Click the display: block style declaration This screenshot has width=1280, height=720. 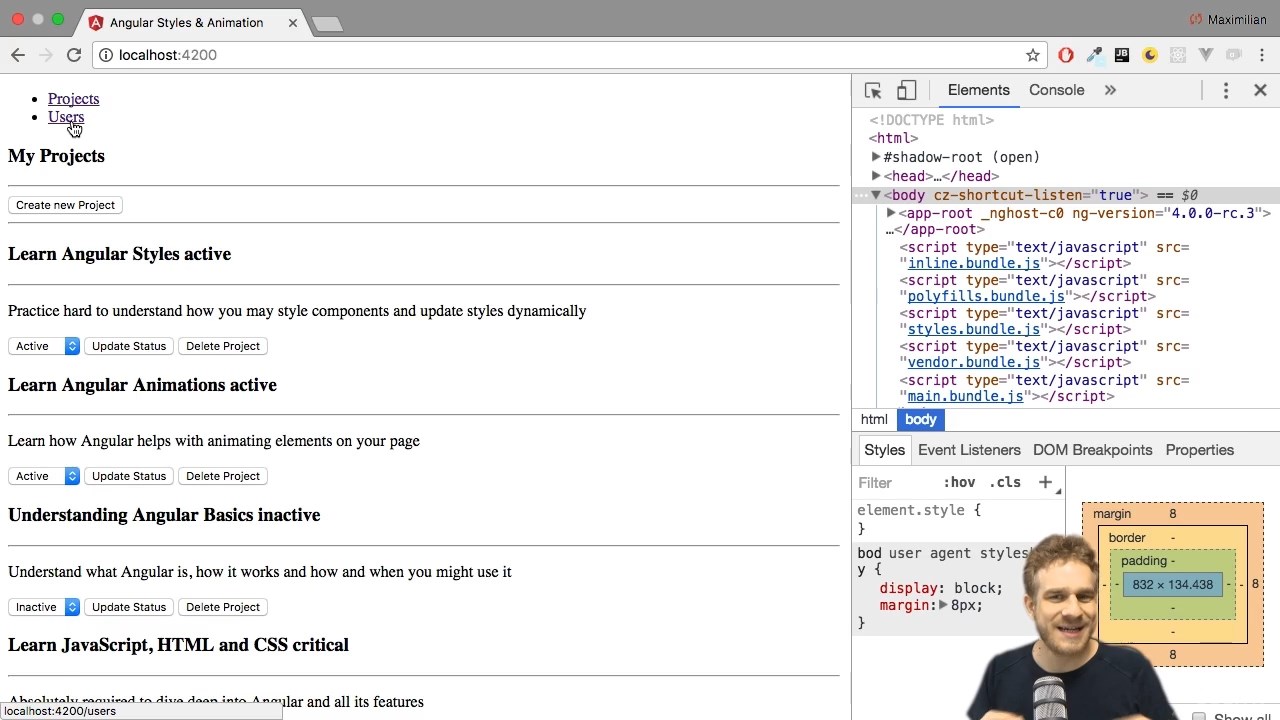[x=941, y=588]
